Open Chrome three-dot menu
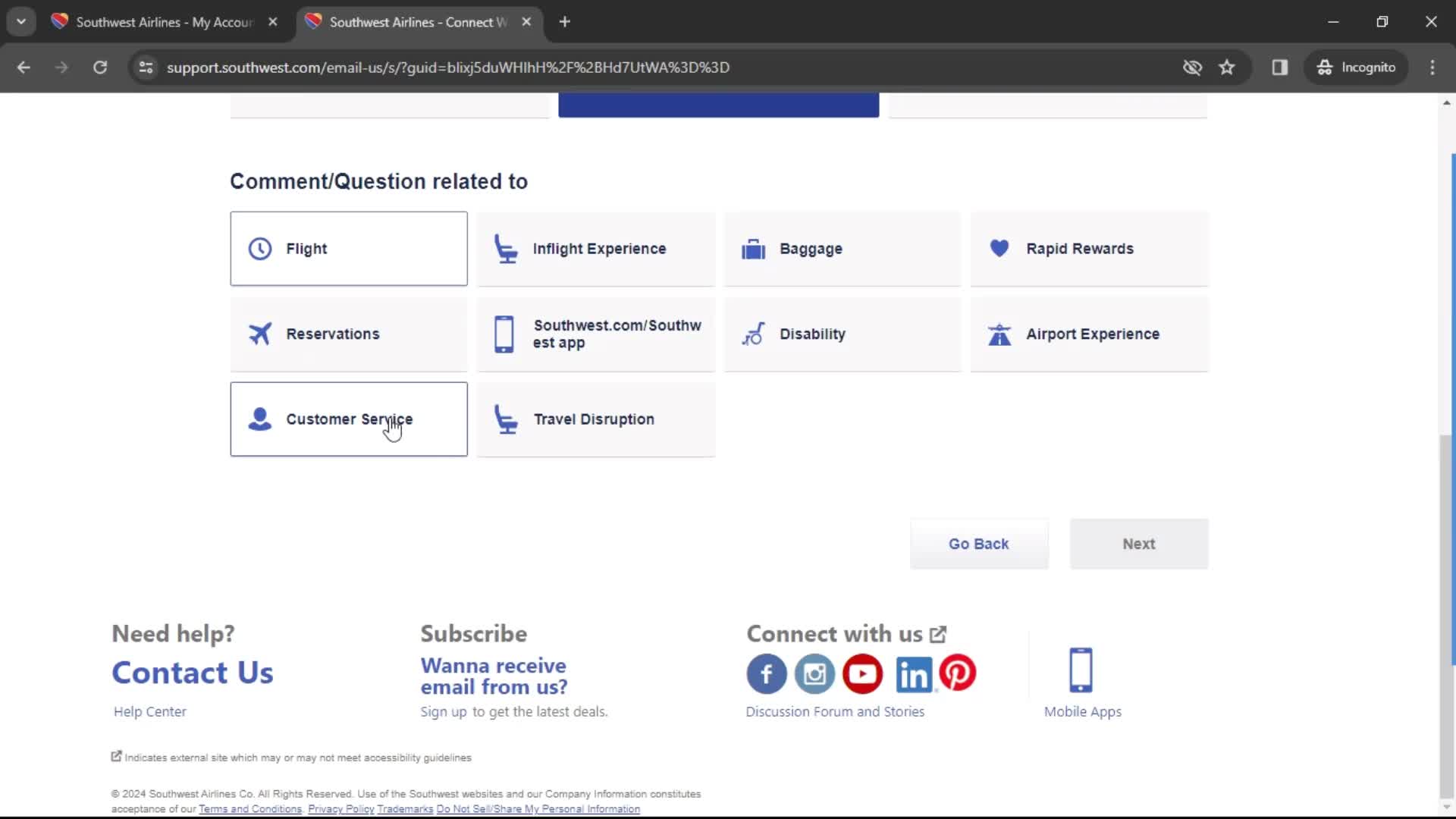Screen dimensions: 1456x819 click(1432, 67)
